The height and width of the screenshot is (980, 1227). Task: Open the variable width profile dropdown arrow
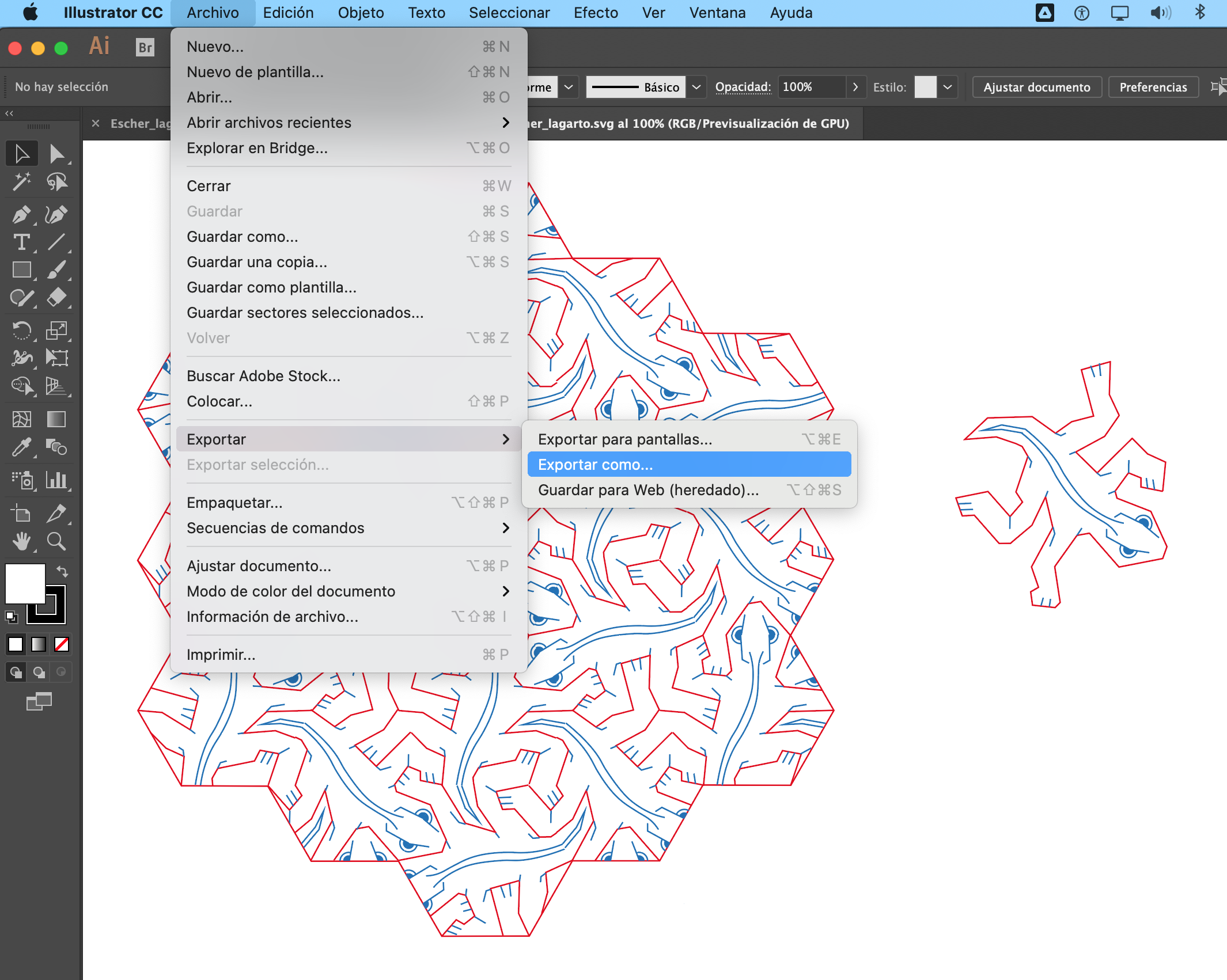pos(569,88)
